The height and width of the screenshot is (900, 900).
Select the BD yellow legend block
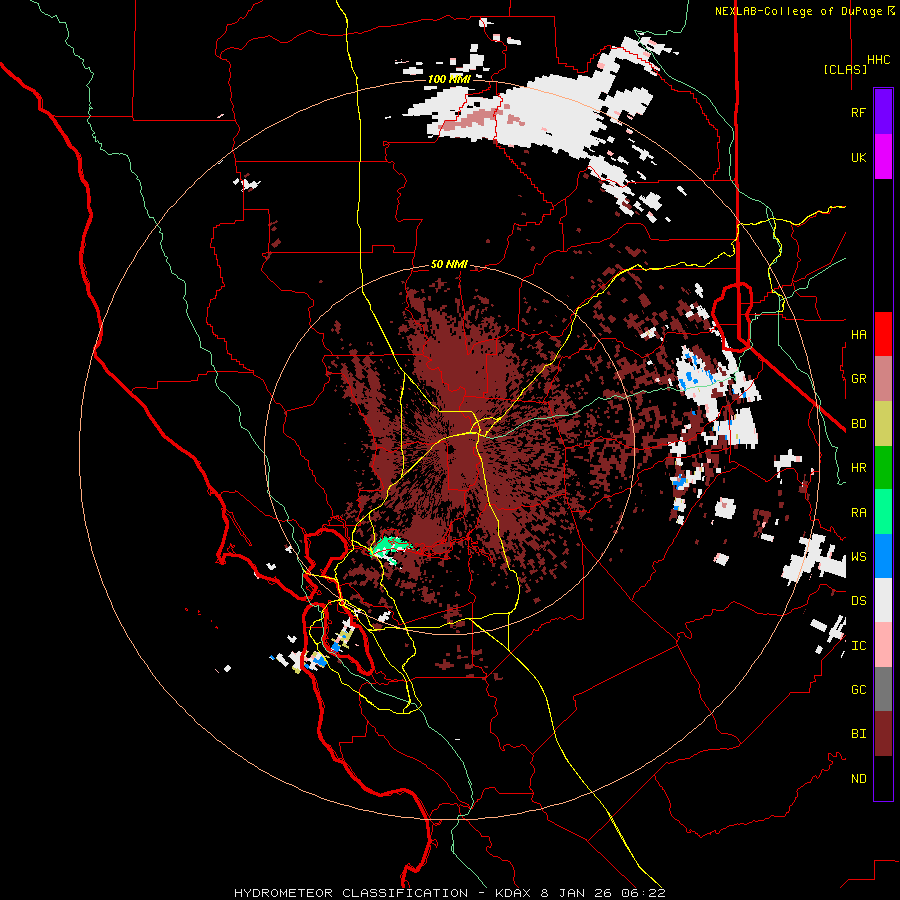(883, 424)
